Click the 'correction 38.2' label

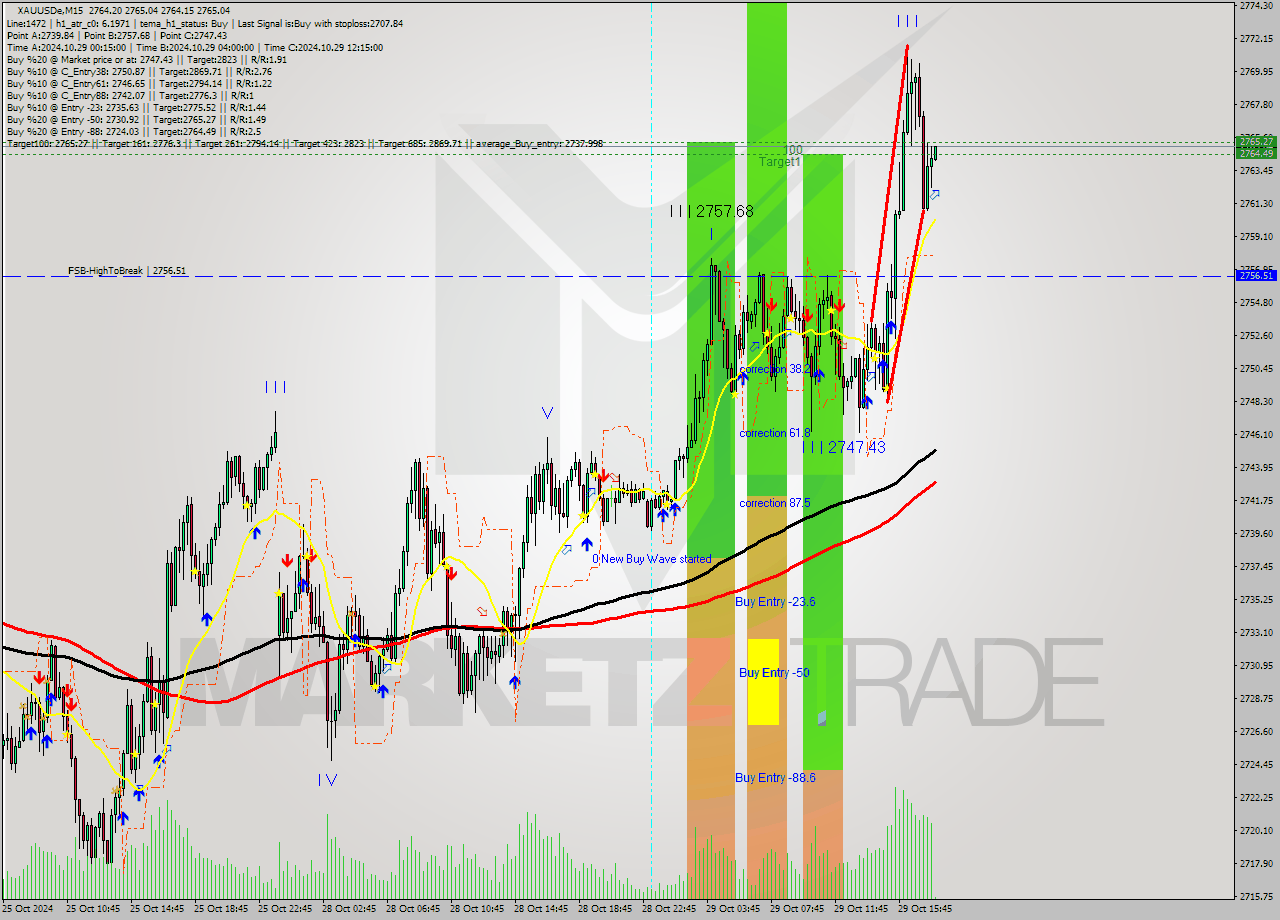pos(775,369)
